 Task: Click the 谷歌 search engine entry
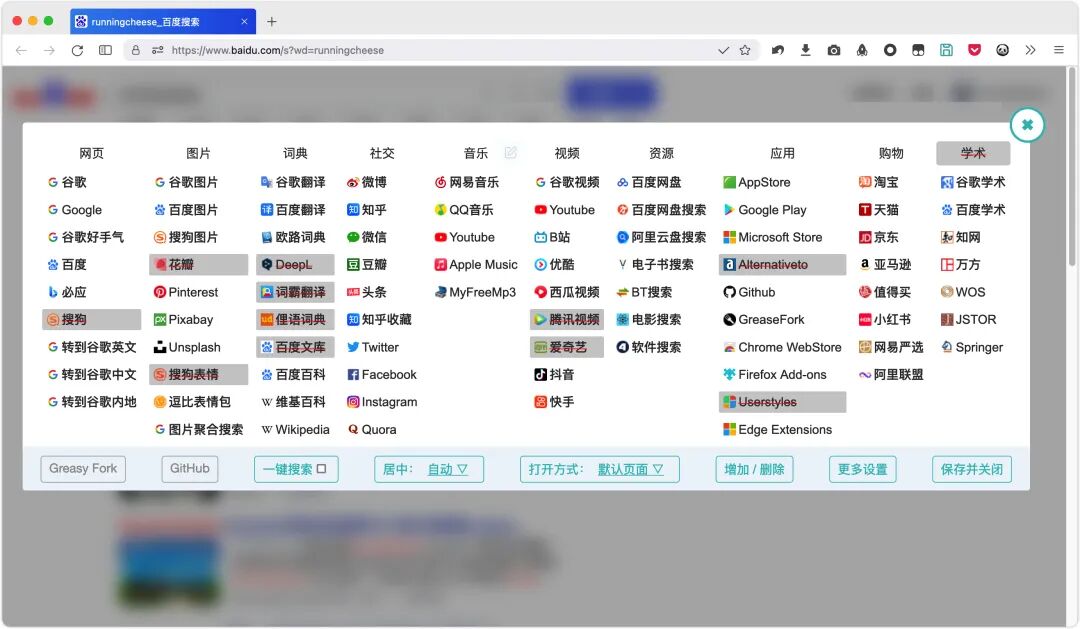[67, 183]
